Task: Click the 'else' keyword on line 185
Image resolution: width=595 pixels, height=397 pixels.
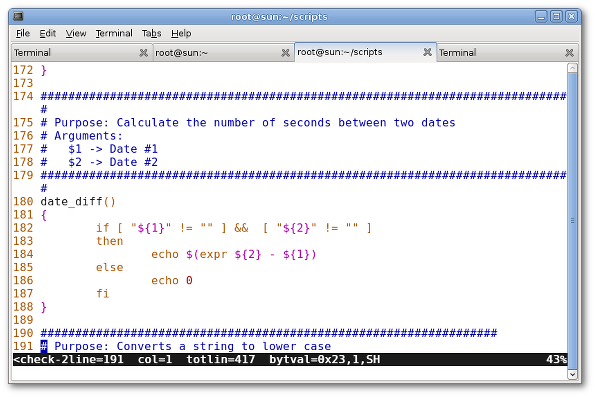Action: (110, 267)
